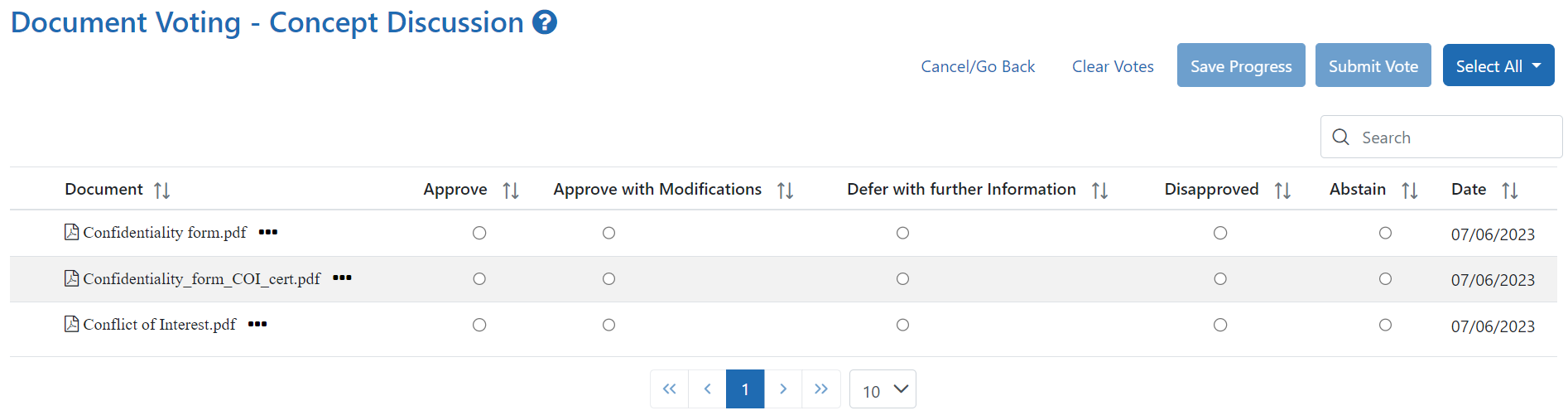Sort by Disapproved column arrows
Viewport: 1568px width, 420px height.
1282,191
